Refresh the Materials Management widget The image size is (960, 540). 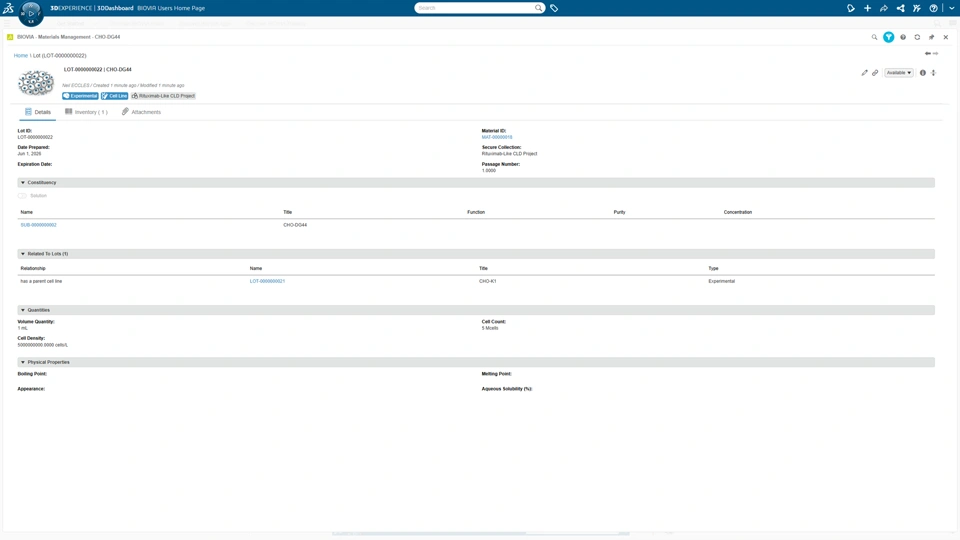pyautogui.click(x=917, y=37)
